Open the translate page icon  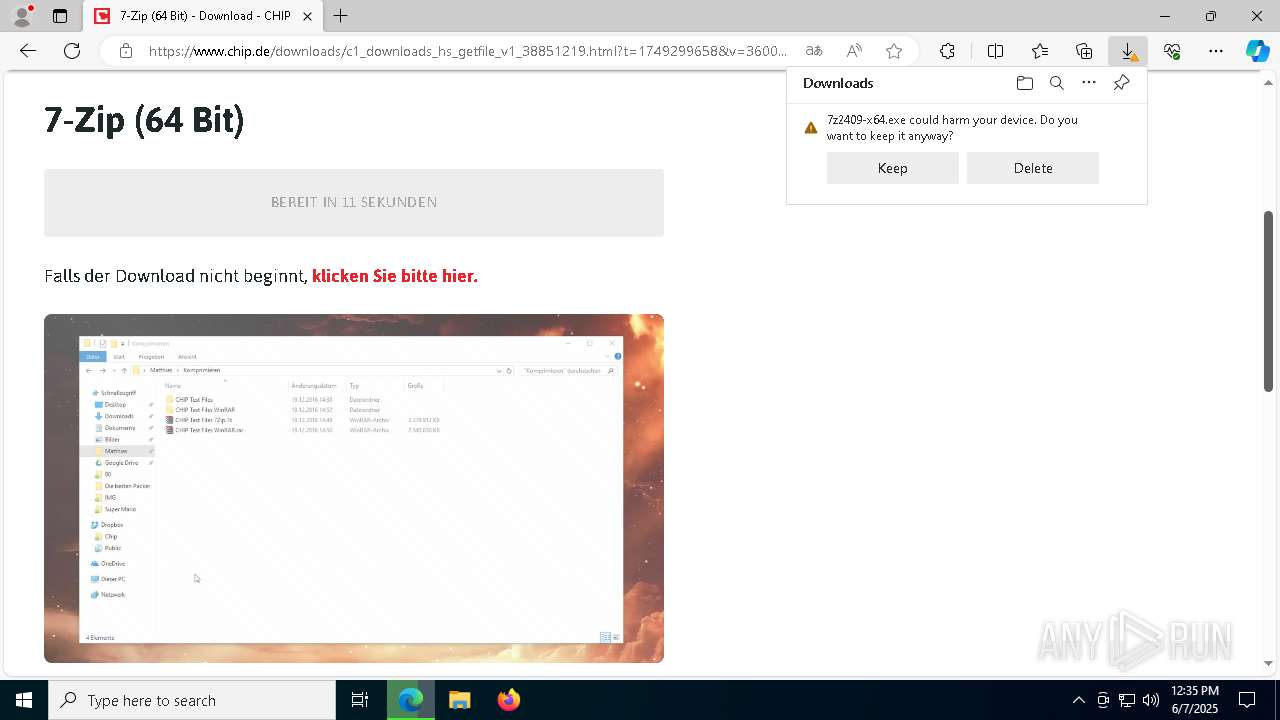tap(814, 51)
